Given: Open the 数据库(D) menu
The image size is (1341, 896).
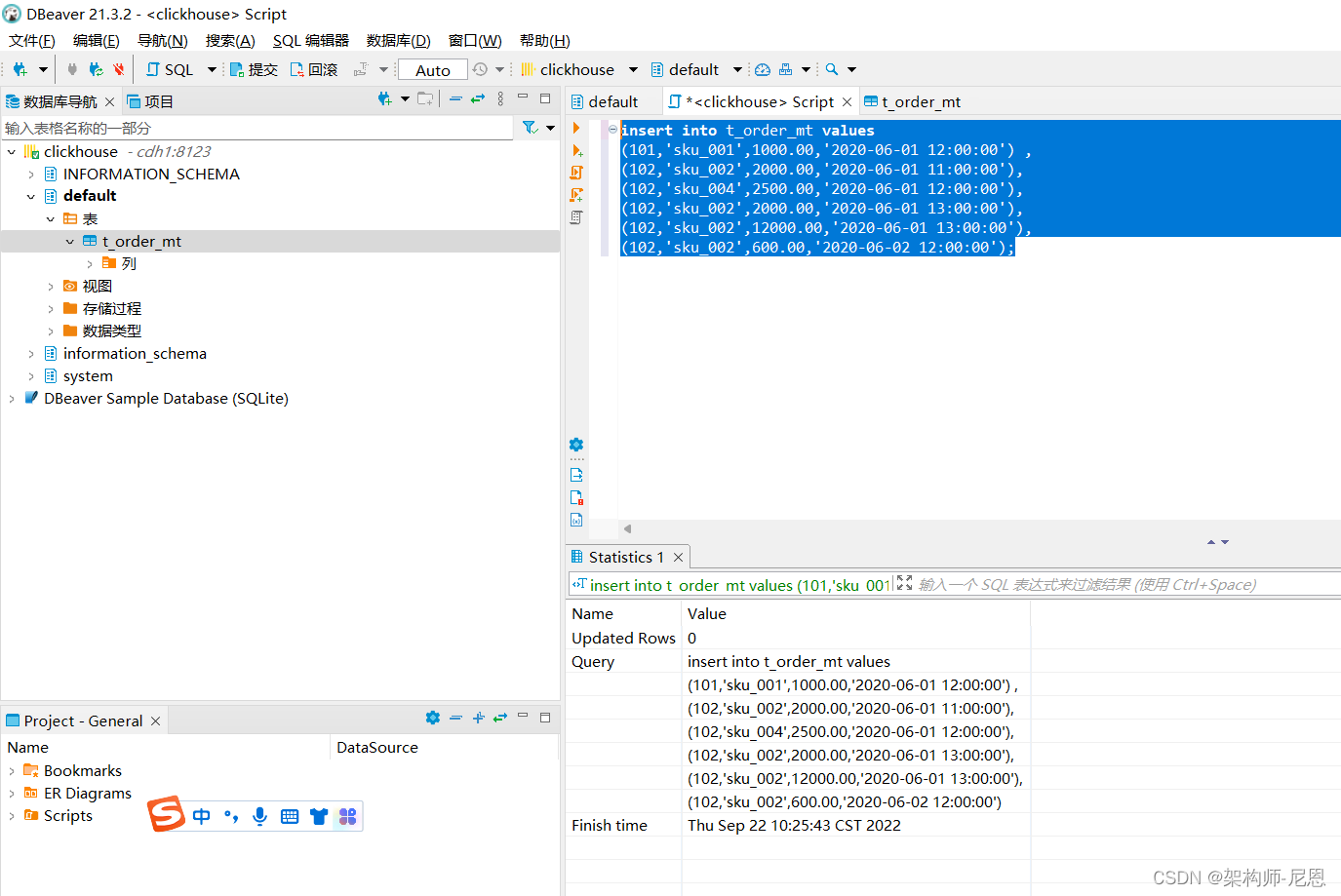Looking at the screenshot, I should click(399, 40).
